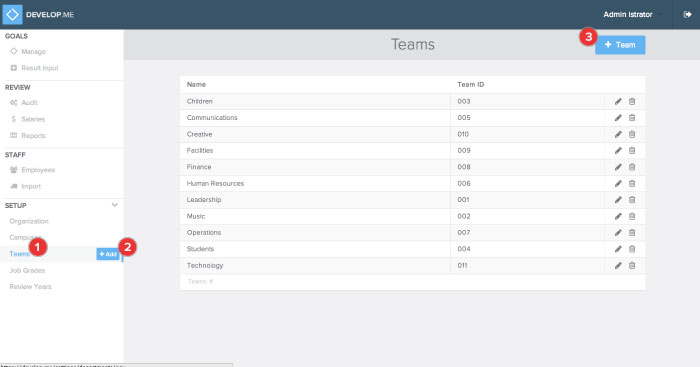This screenshot has width=700, height=367.
Task: Click the Name column header
Action: [196, 84]
